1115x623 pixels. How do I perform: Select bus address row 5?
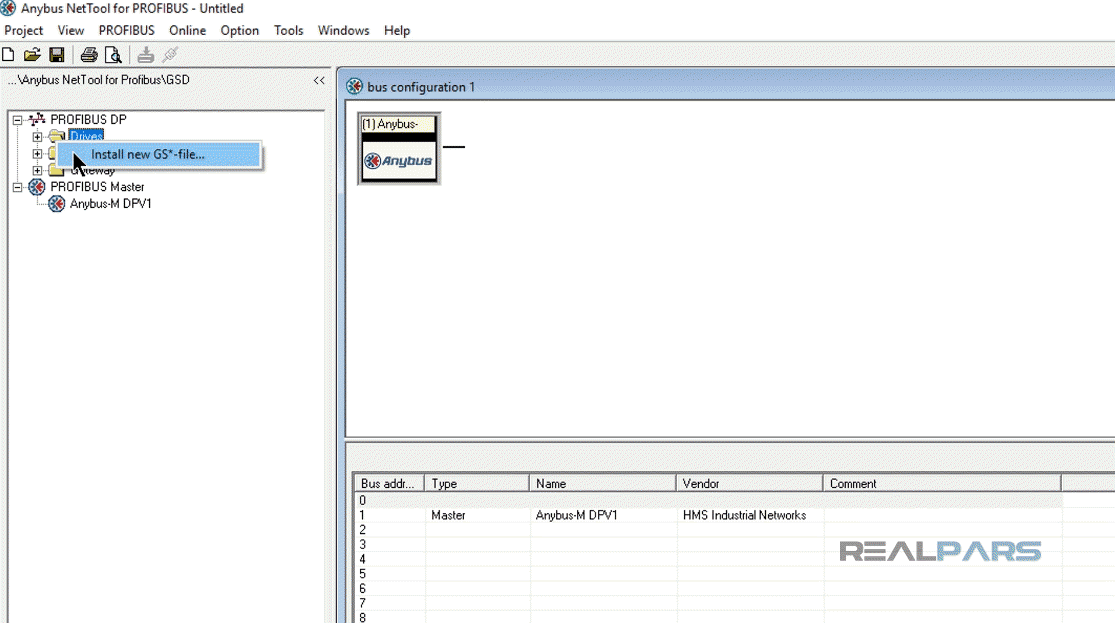pyautogui.click(x=708, y=574)
